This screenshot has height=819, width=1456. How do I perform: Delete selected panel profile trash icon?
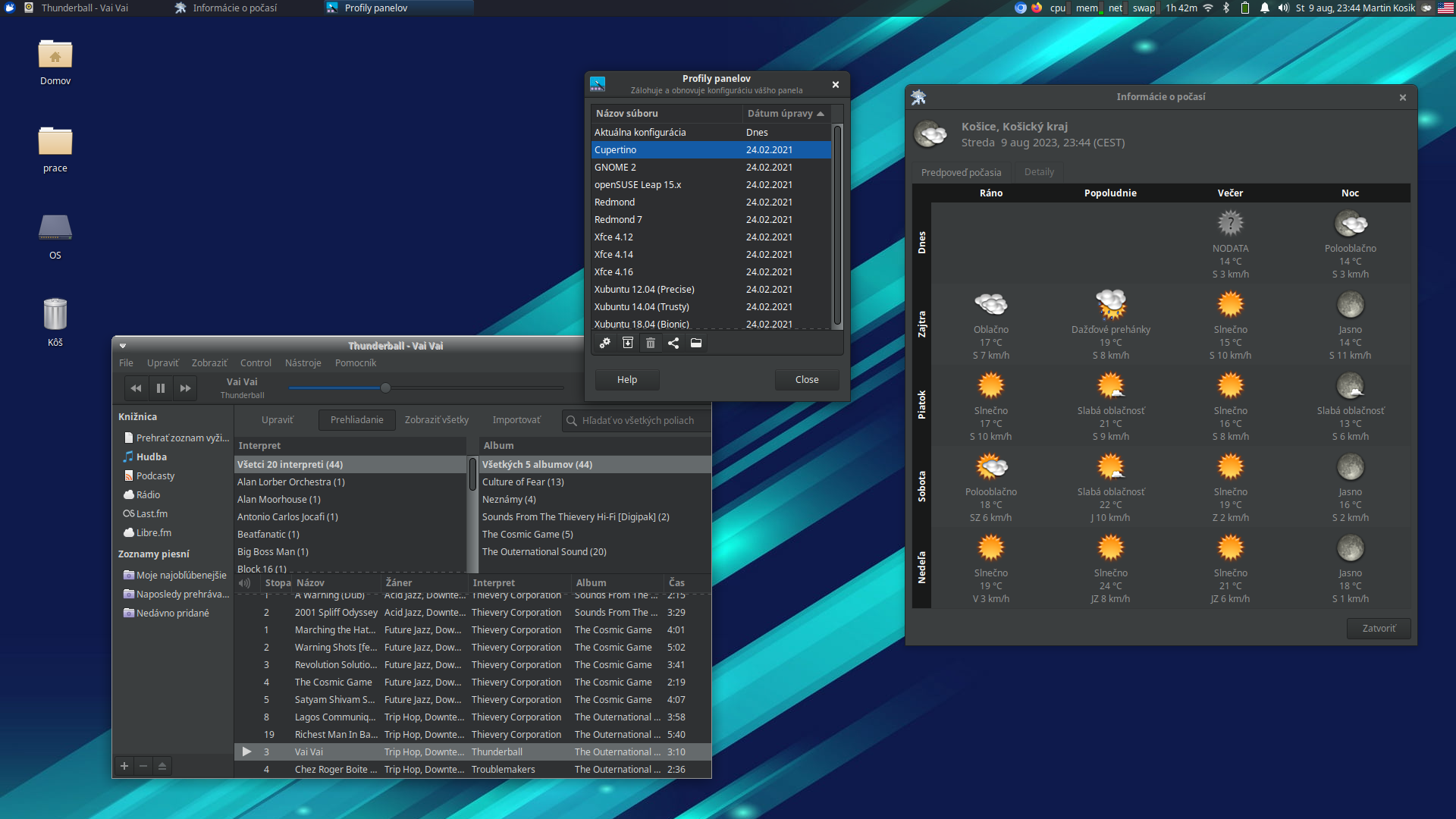pyautogui.click(x=651, y=344)
